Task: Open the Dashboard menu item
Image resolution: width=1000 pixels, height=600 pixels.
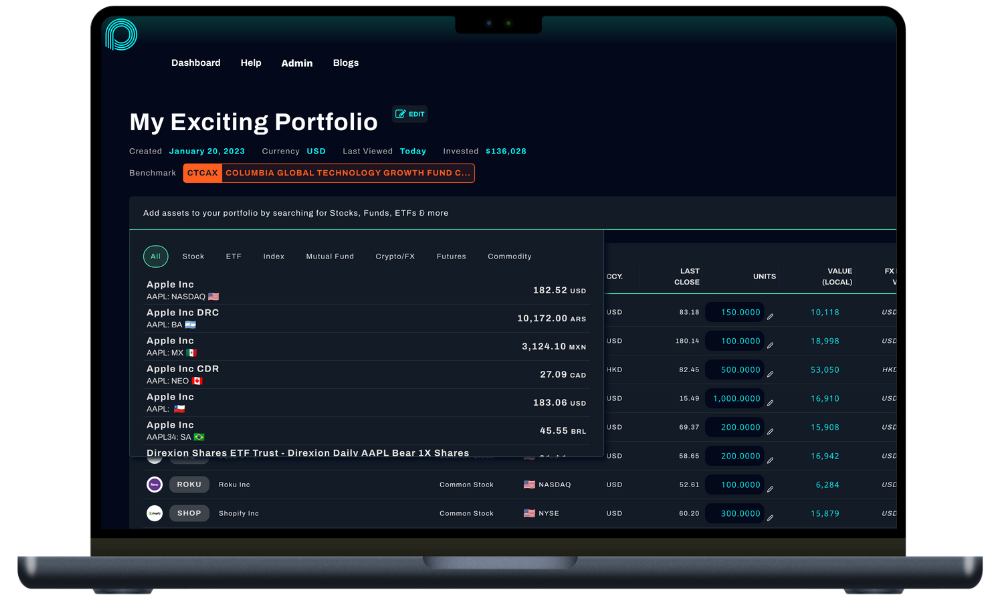Action: tap(196, 62)
